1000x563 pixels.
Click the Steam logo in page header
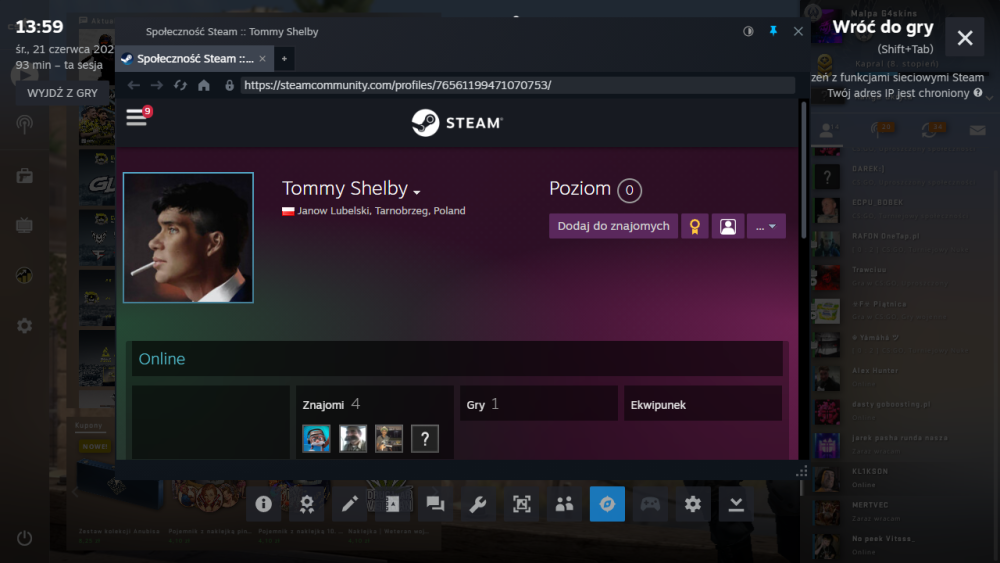[x=457, y=122]
